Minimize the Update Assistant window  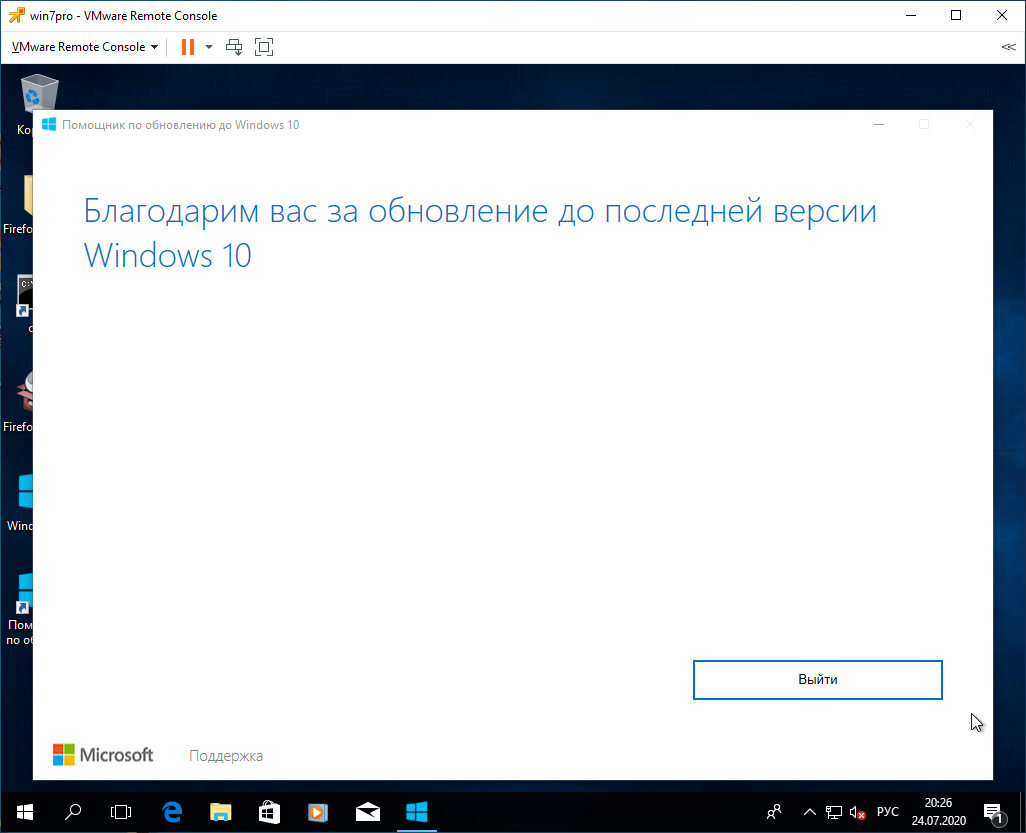pos(879,124)
